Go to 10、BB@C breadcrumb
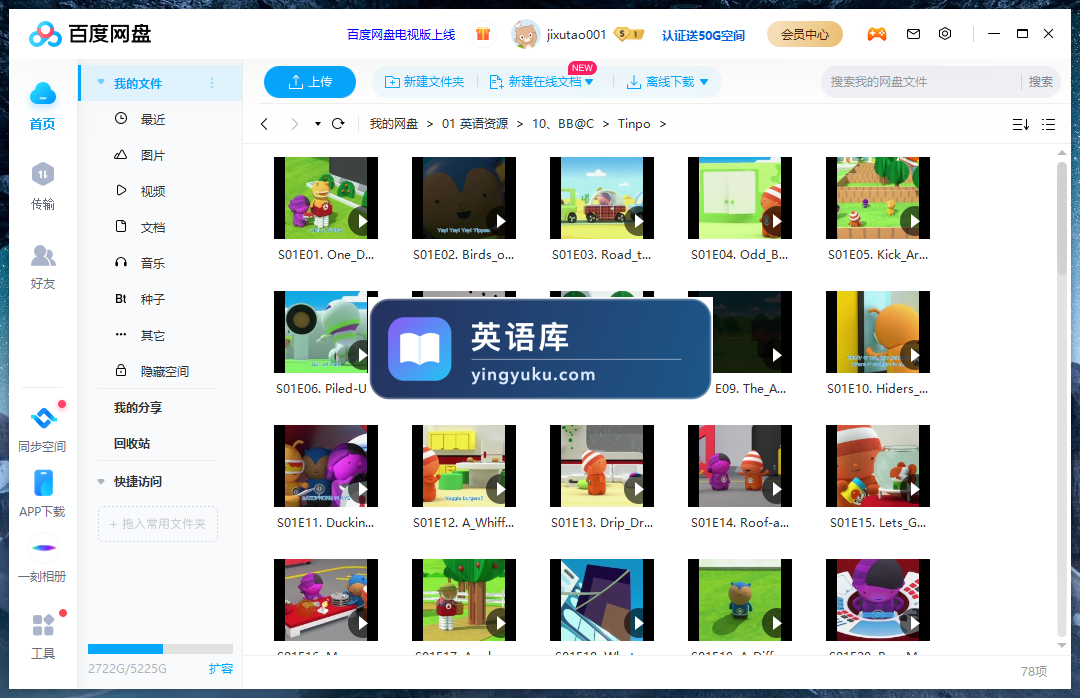This screenshot has width=1080, height=698. click(563, 124)
